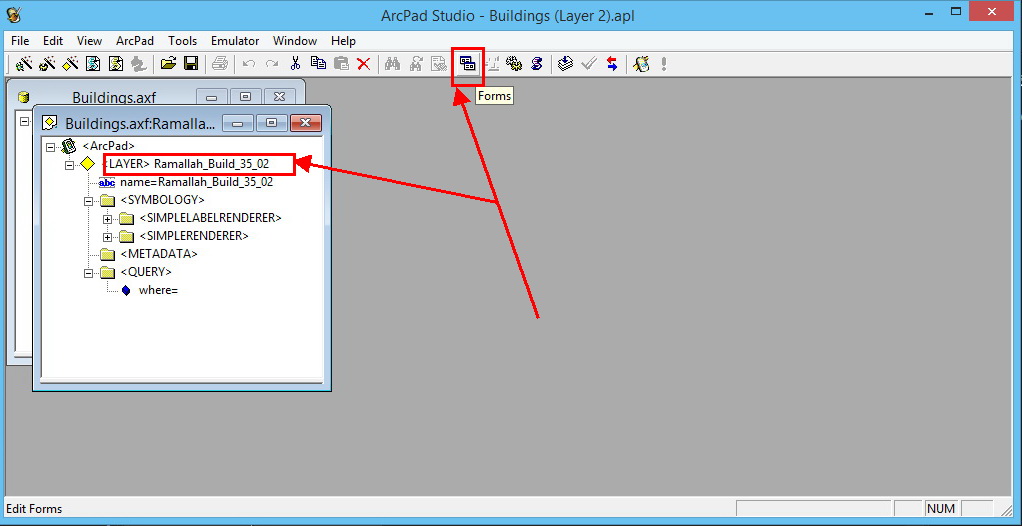Click the Print toolbar icon

[x=220, y=63]
